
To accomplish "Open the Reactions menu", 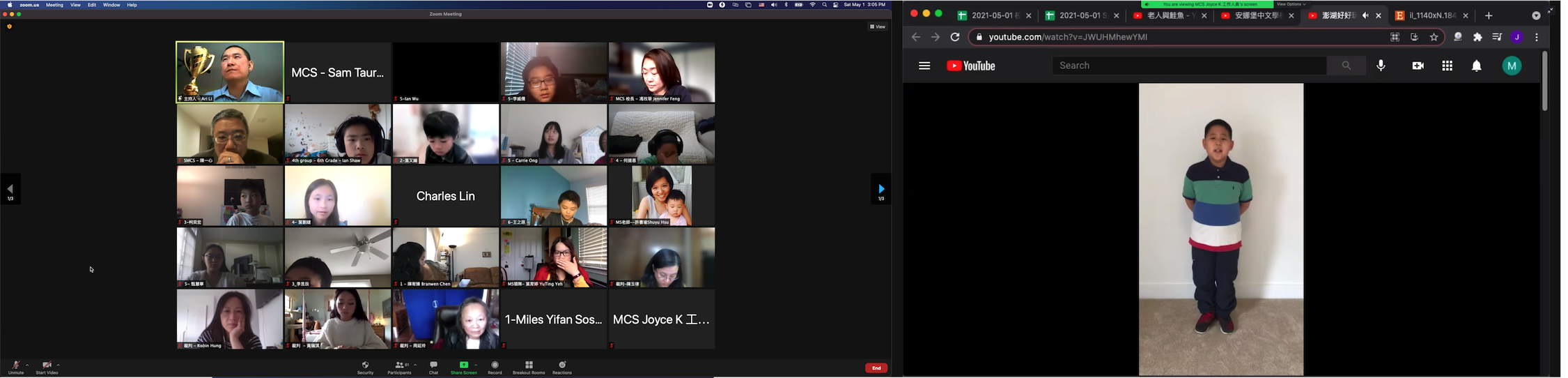I will coord(562,368).
